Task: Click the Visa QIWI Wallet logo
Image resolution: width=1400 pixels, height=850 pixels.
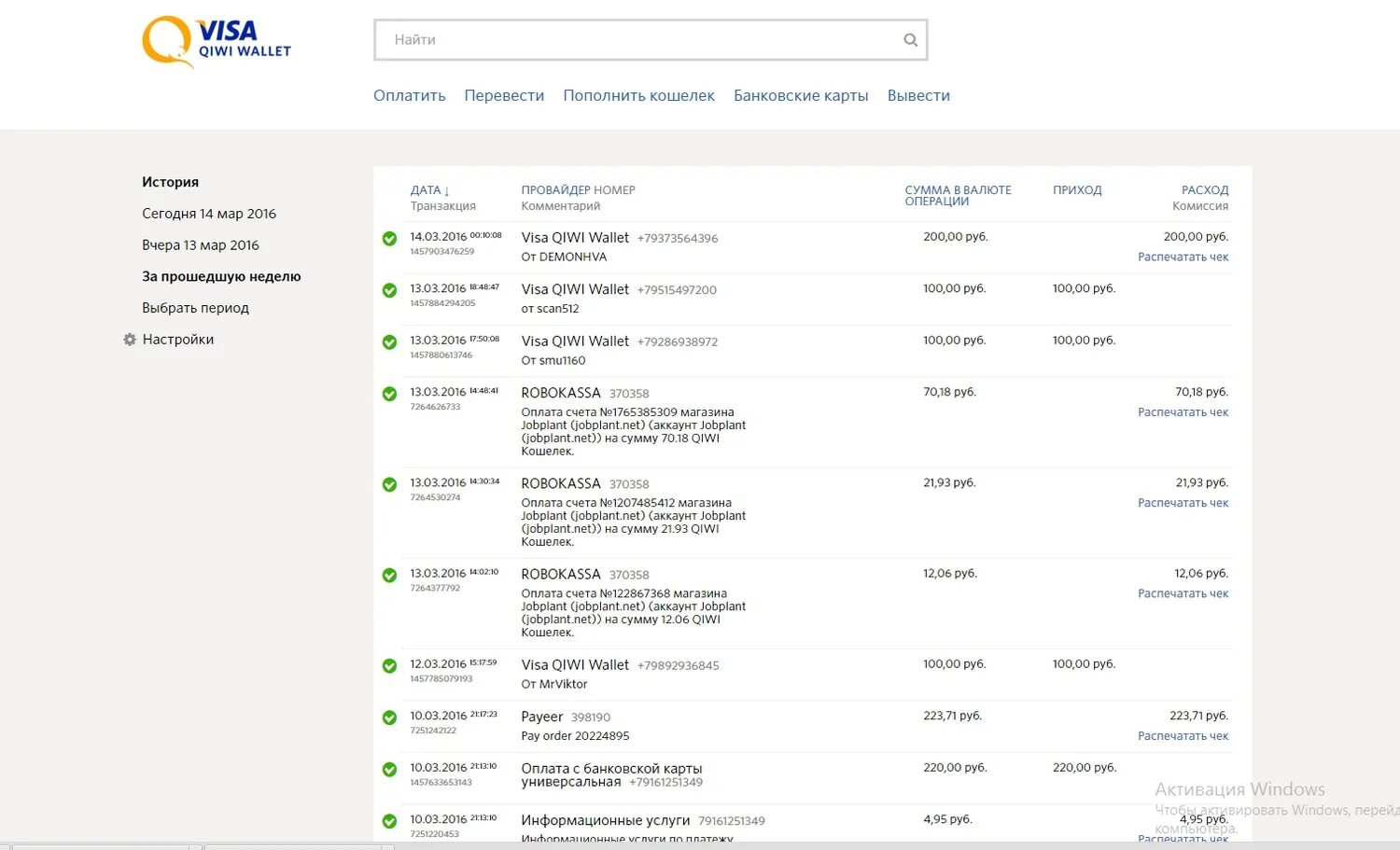Action: point(217,42)
